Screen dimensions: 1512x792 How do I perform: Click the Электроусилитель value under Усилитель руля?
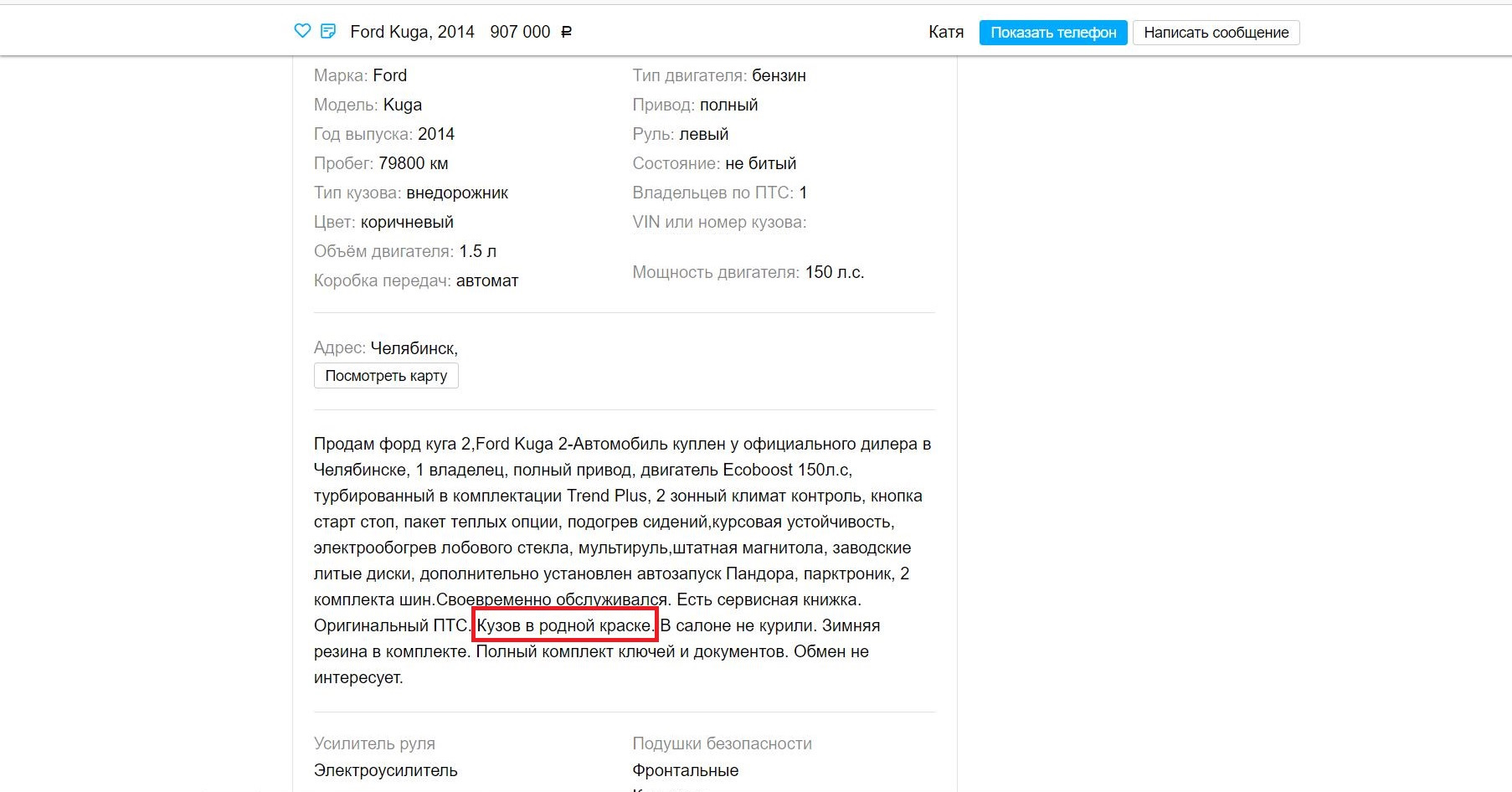385,770
